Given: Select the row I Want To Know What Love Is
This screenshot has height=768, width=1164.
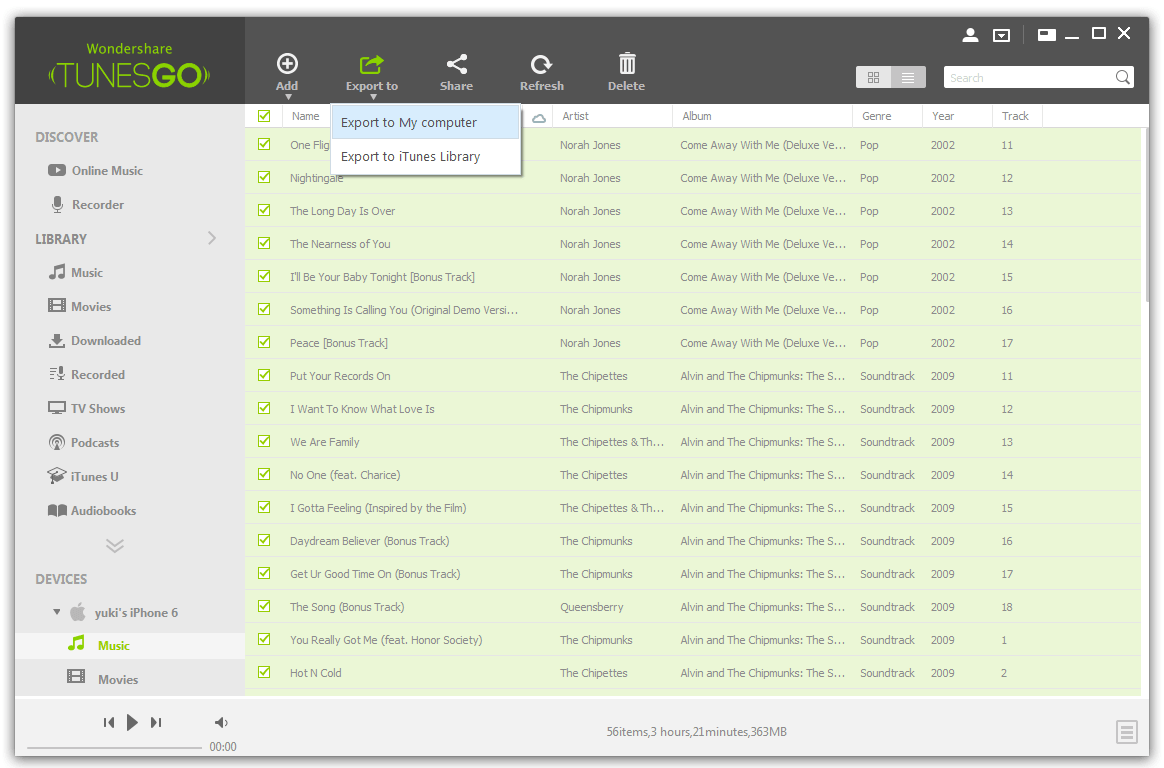Looking at the screenshot, I should click(693, 409).
